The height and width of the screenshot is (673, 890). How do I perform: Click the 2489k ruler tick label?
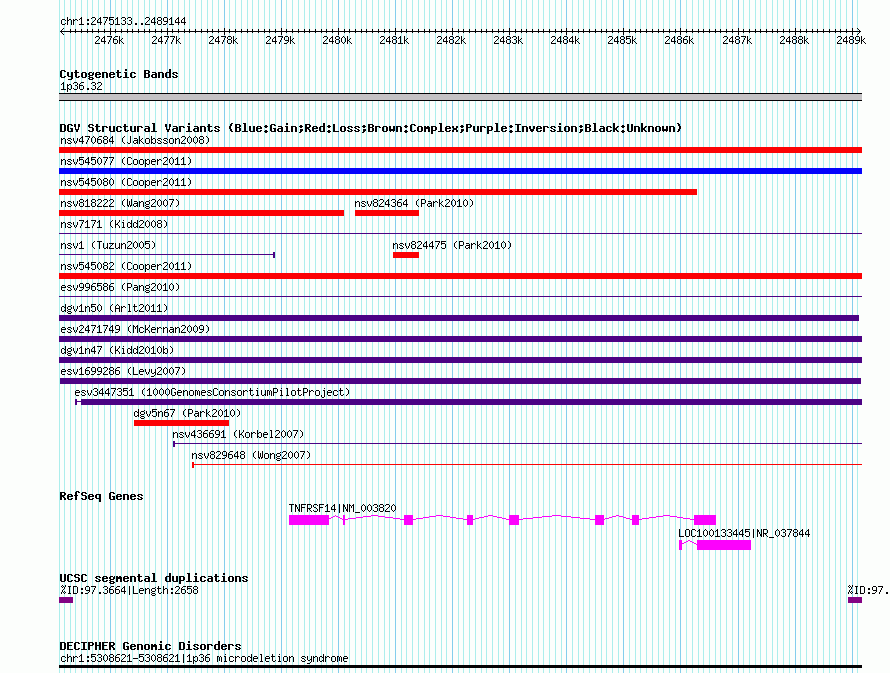coord(851,40)
